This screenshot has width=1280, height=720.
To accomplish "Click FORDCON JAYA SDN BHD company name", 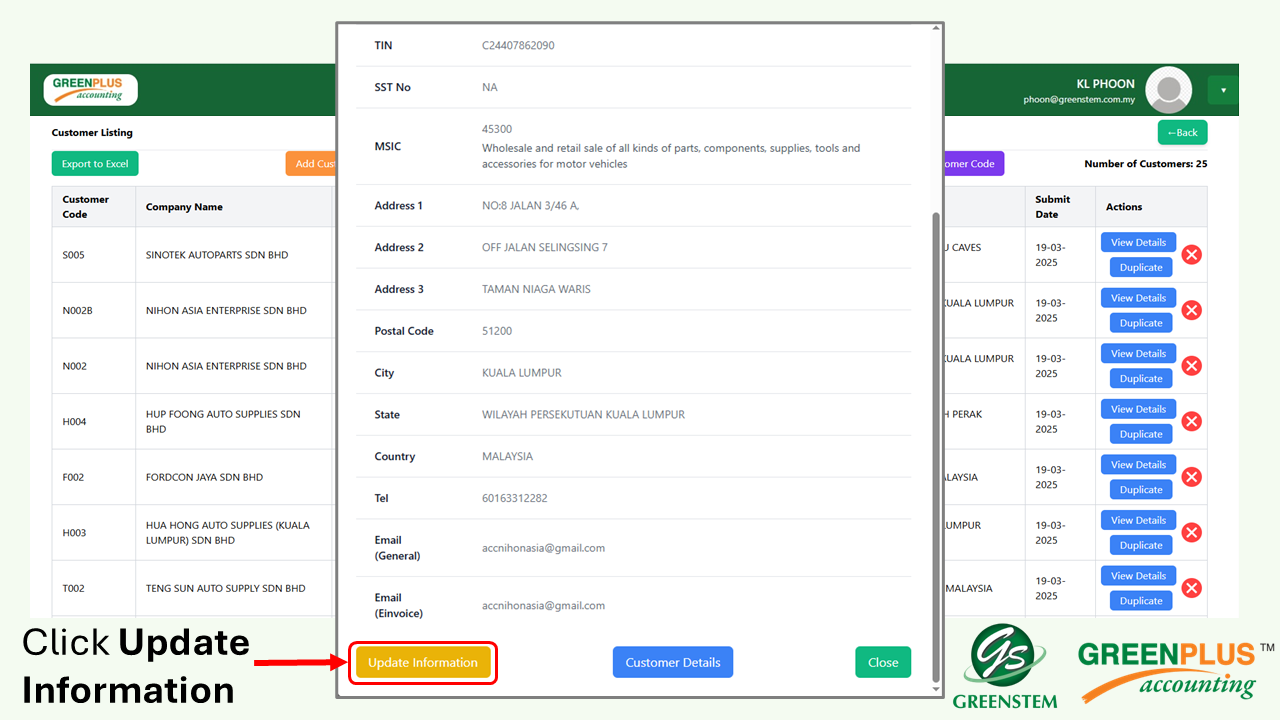I will (204, 477).
